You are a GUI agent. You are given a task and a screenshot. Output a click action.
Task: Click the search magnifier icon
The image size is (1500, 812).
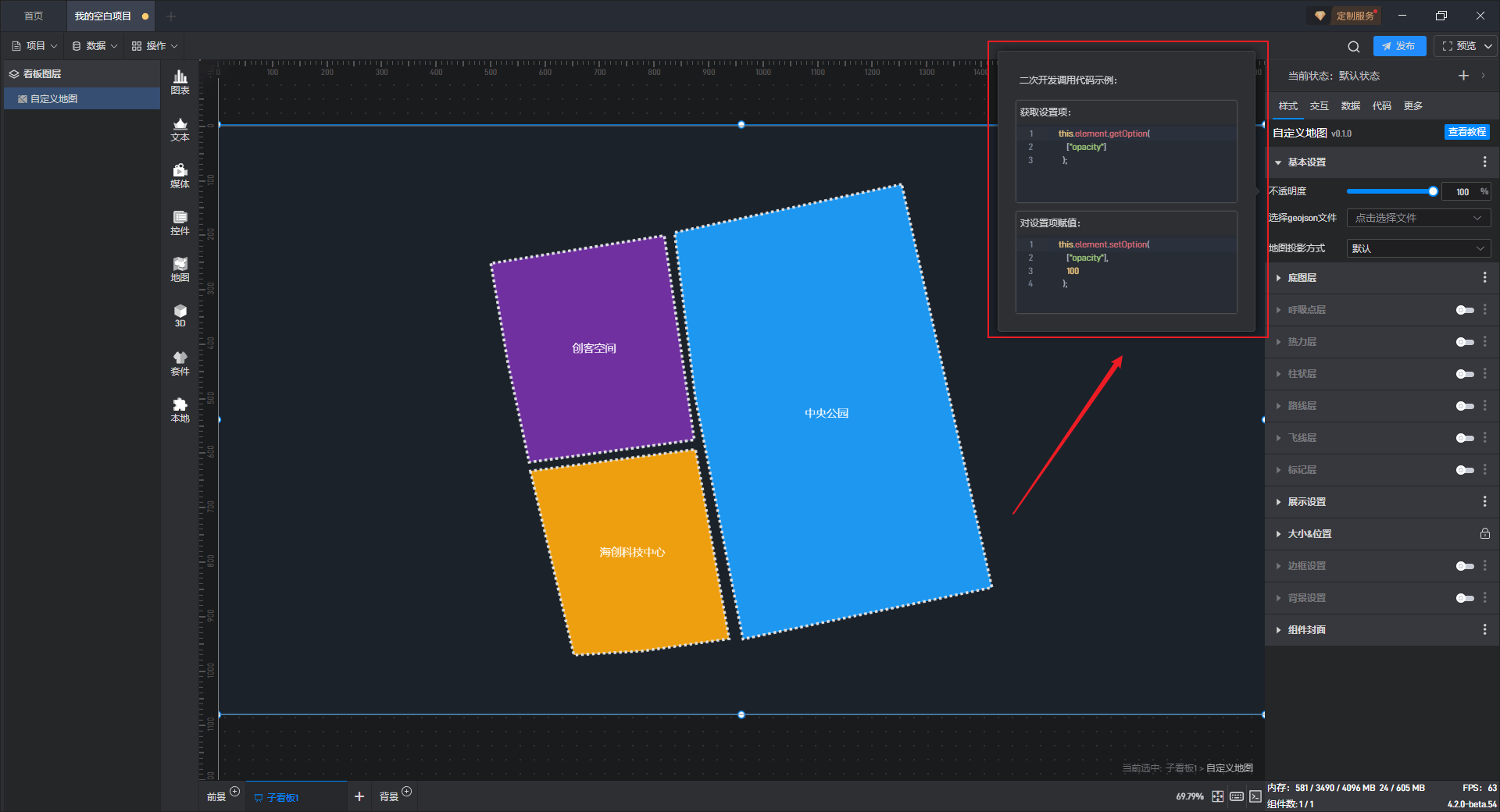point(1354,46)
